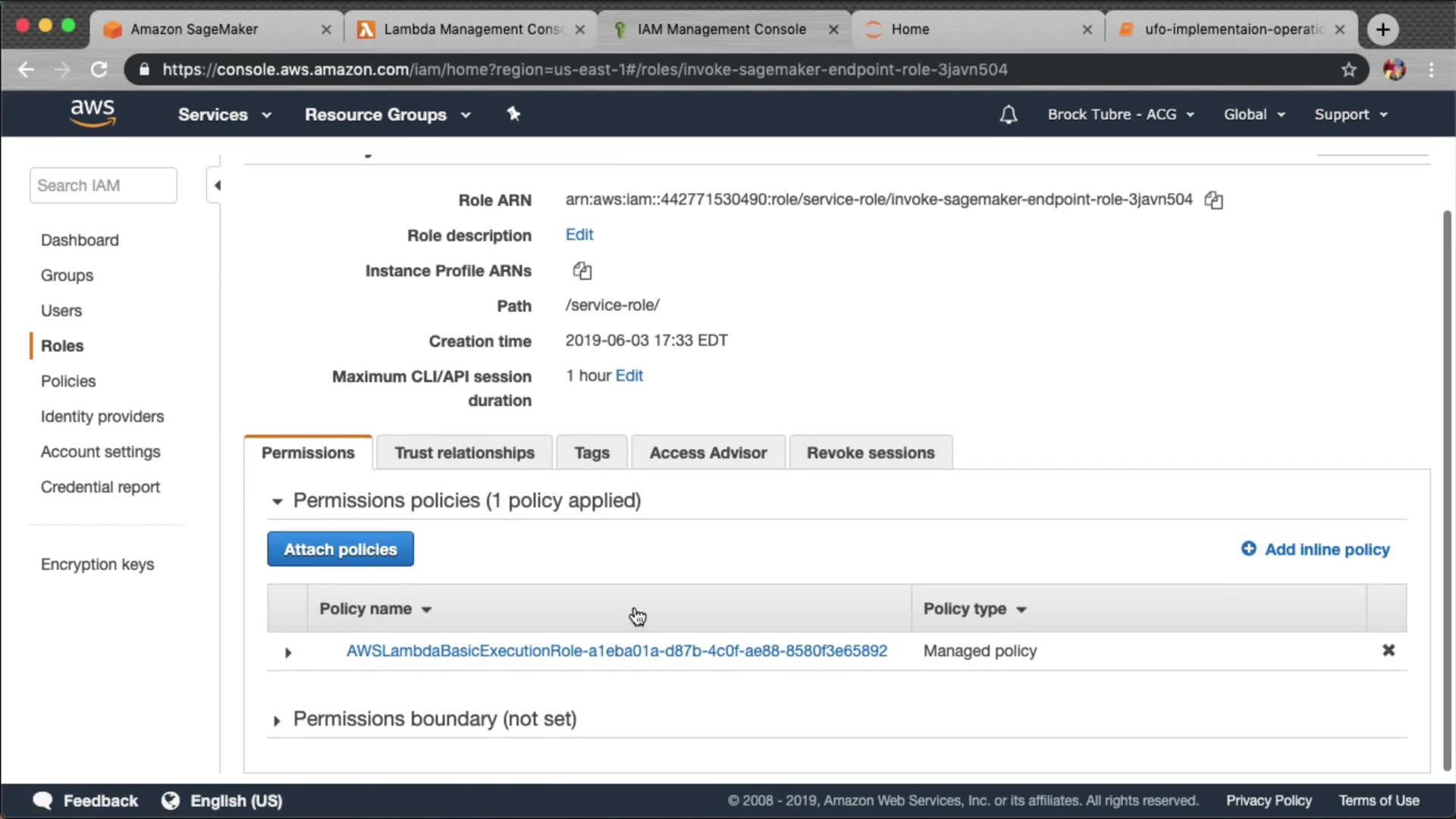The height and width of the screenshot is (819, 1456).
Task: Collapse the IAM sidebar panel arrow
Action: point(217,185)
